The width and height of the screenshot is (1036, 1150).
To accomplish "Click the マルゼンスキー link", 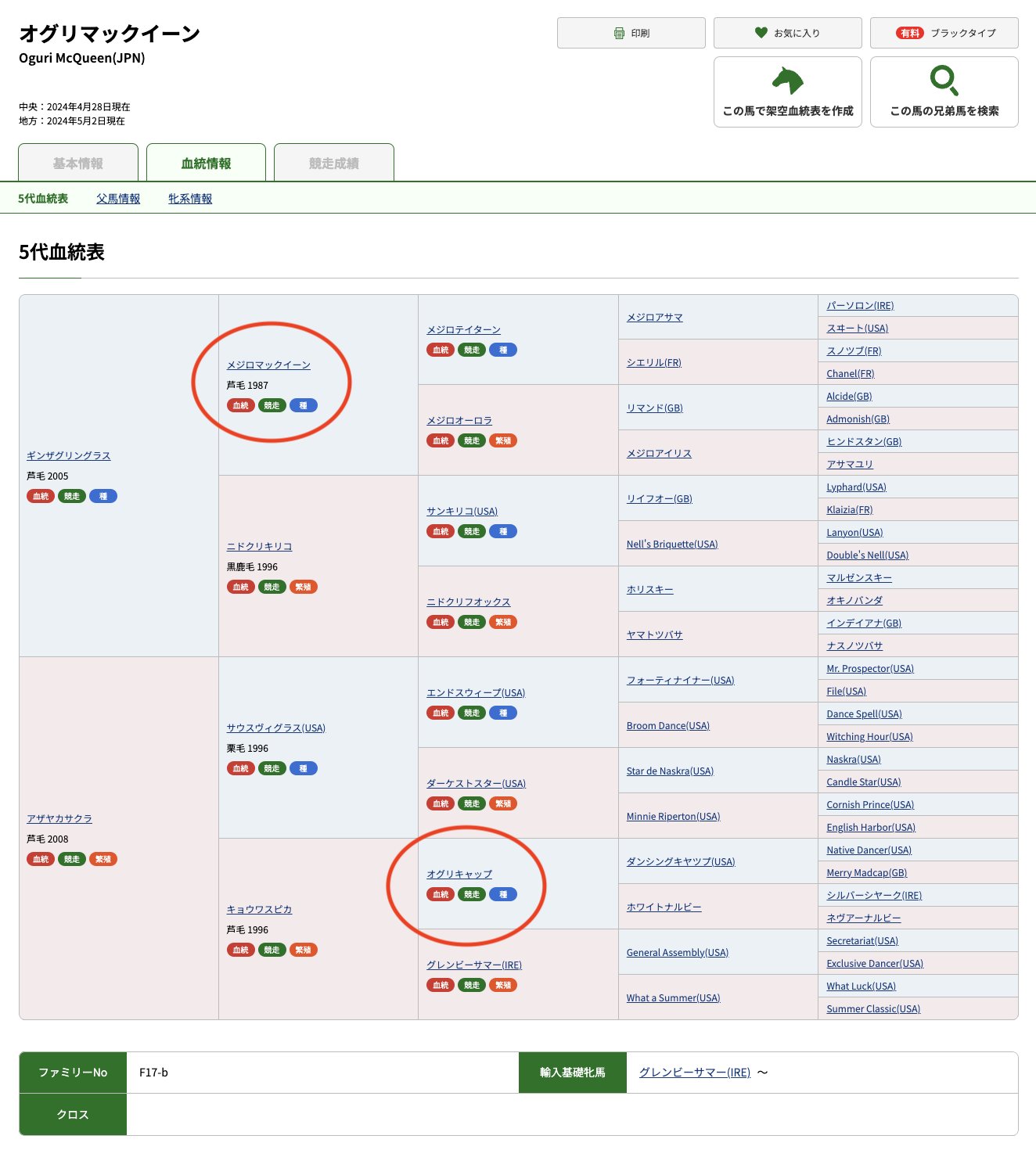I will point(859,577).
